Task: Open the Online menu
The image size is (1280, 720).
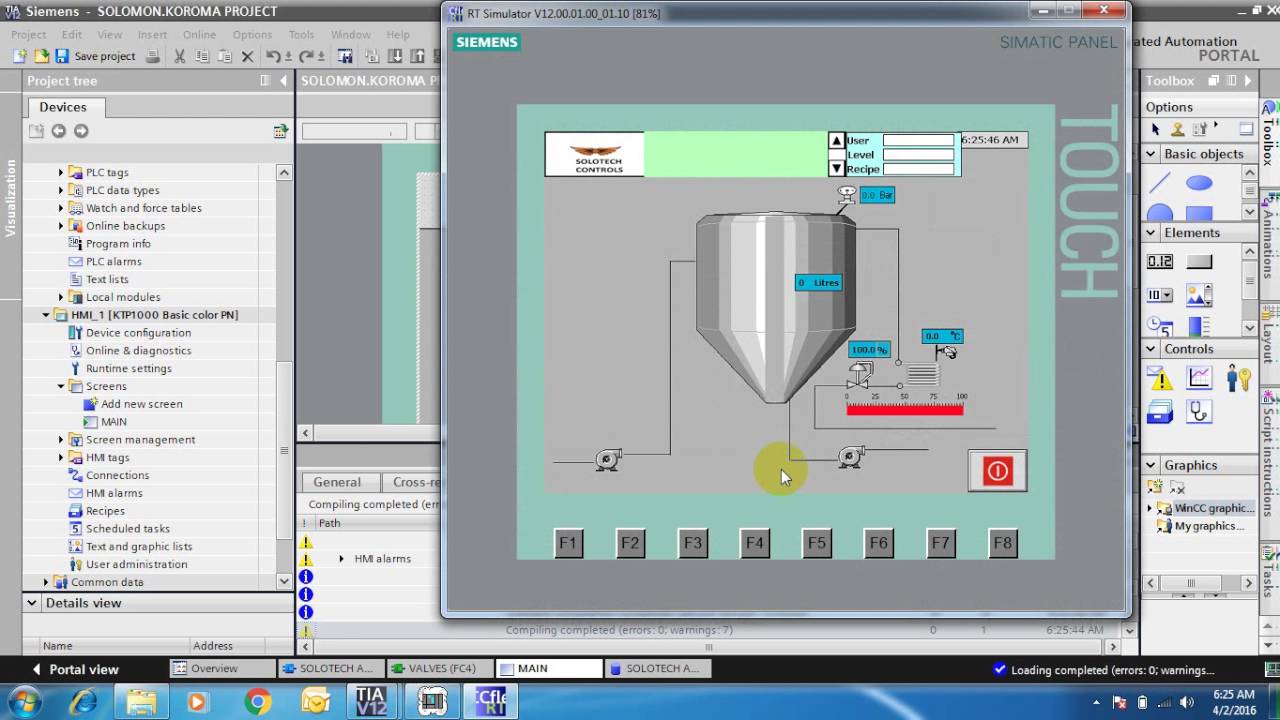Action: 199,34
